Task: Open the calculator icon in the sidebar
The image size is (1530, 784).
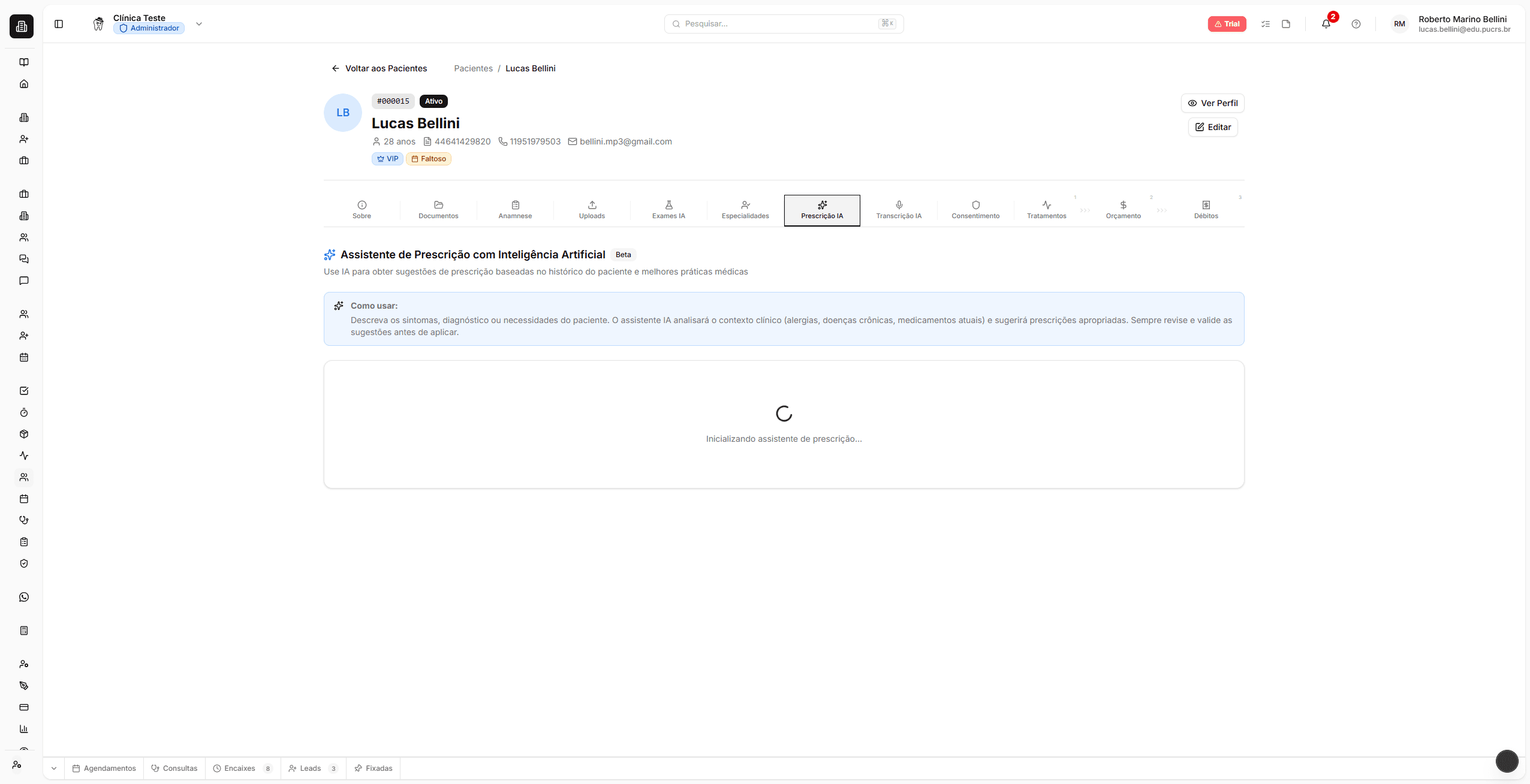Action: (24, 630)
